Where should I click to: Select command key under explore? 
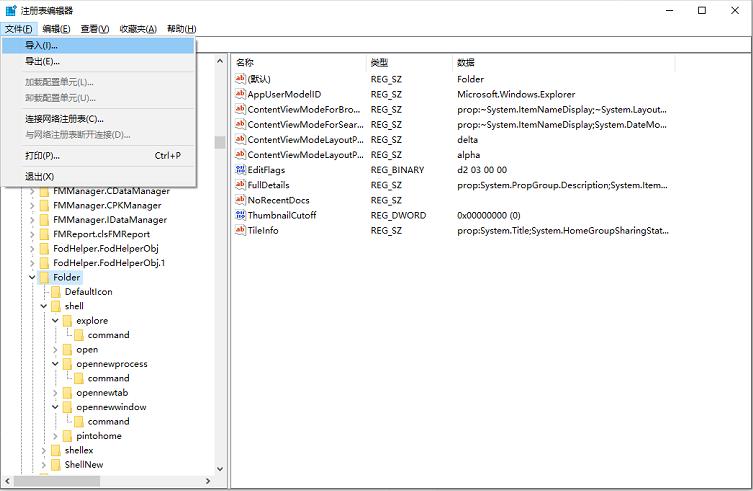pos(109,335)
